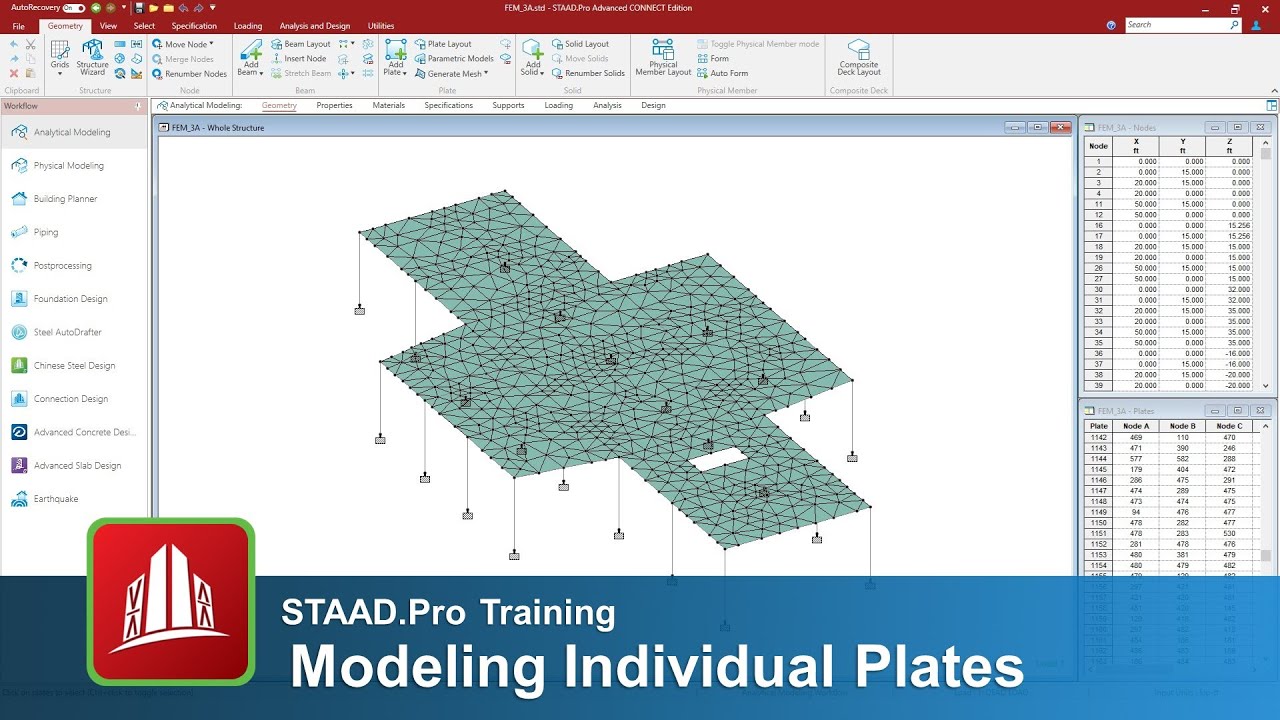1280x720 pixels.
Task: Expand the Grids dropdown arrow
Action: click(x=60, y=73)
